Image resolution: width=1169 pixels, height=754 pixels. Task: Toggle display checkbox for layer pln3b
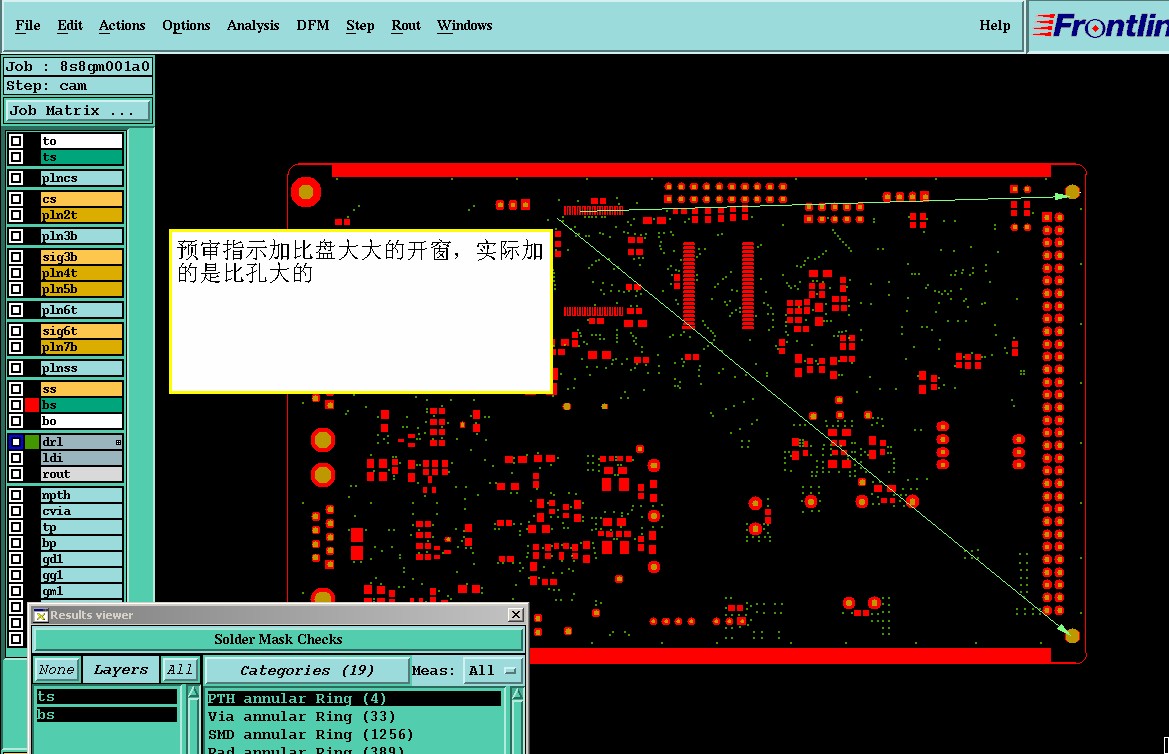(16, 236)
